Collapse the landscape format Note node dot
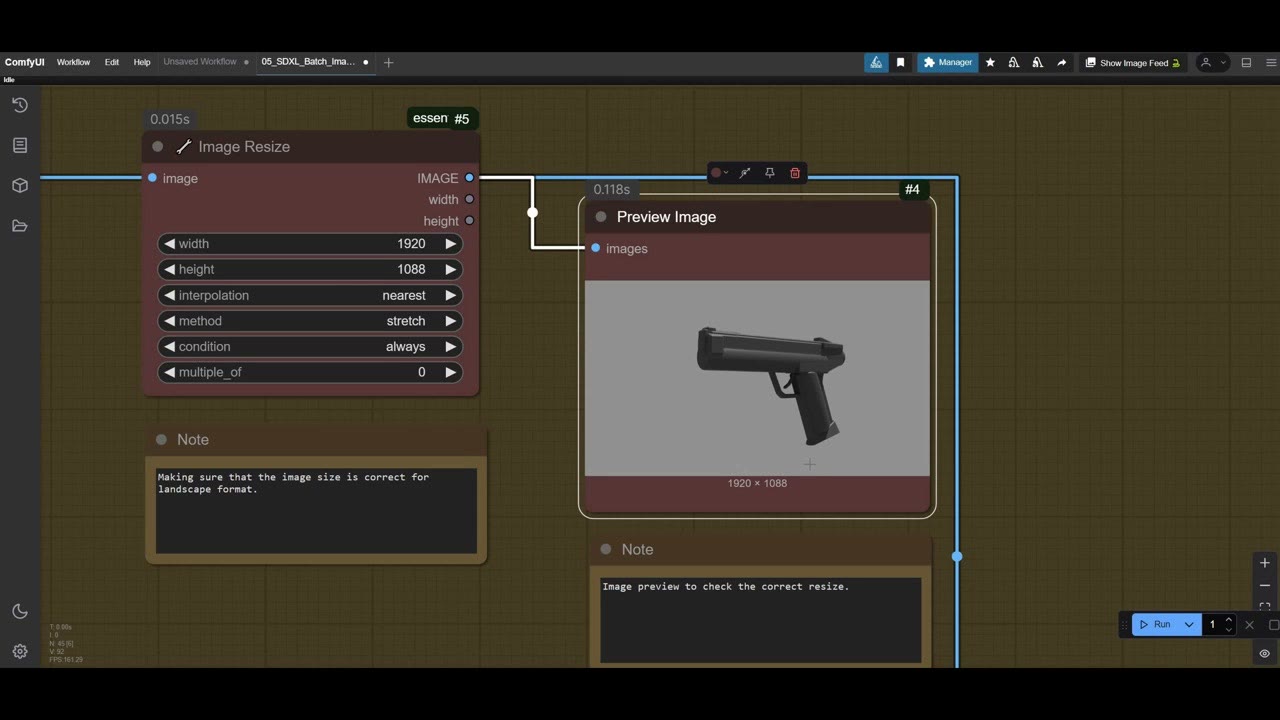Screen dimensions: 1280x720 [x=161, y=440]
